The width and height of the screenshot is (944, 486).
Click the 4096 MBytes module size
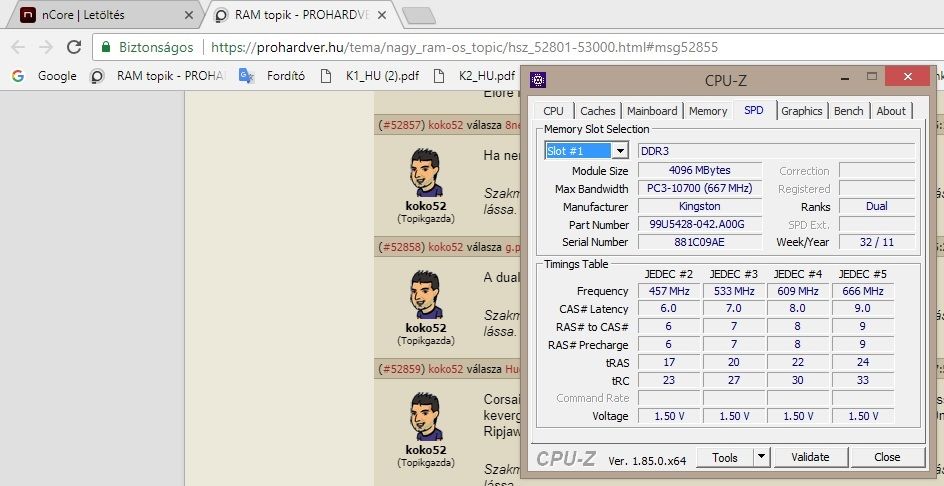point(700,170)
